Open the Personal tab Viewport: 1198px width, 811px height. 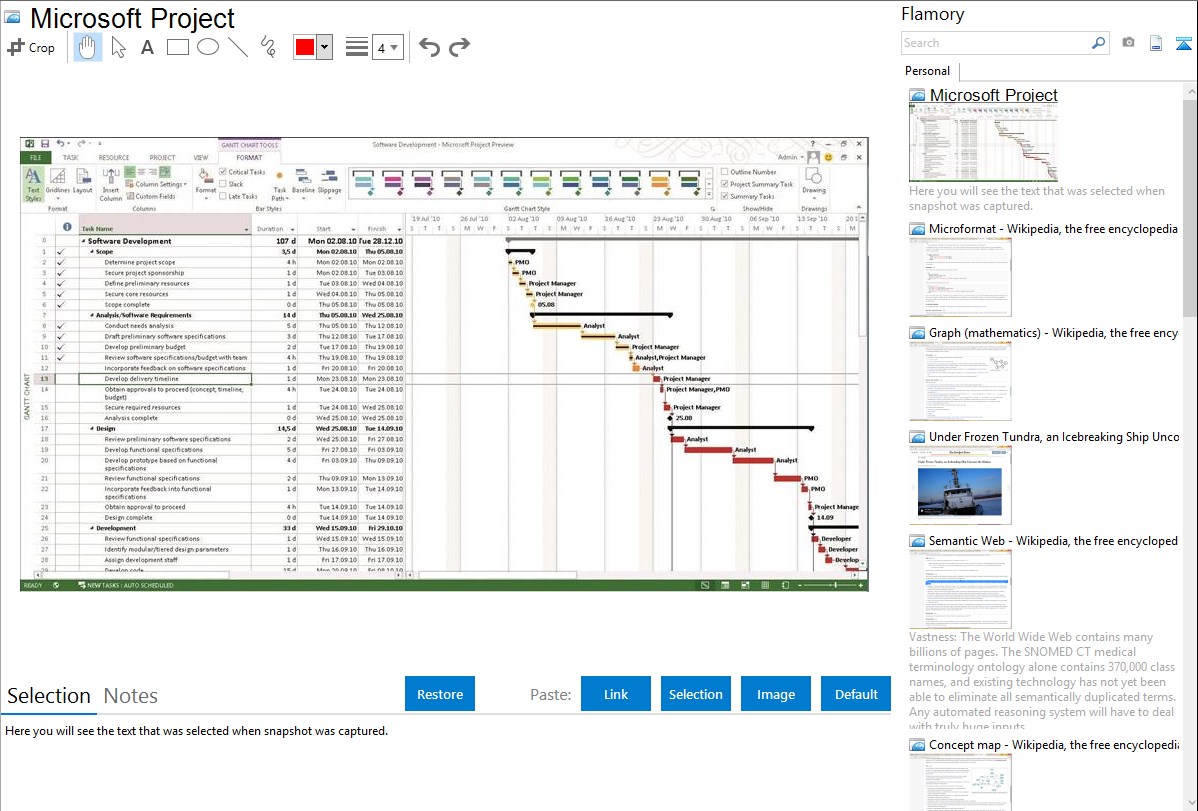[x=927, y=71]
